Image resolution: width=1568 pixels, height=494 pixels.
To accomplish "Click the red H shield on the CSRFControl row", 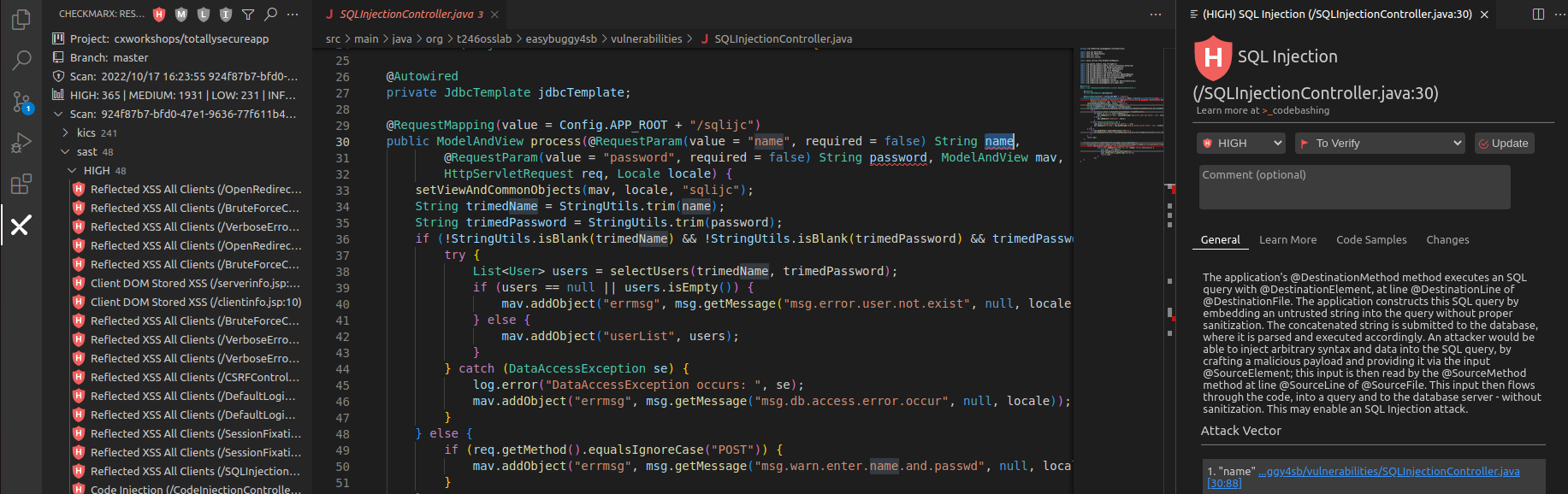I will pos(79,377).
